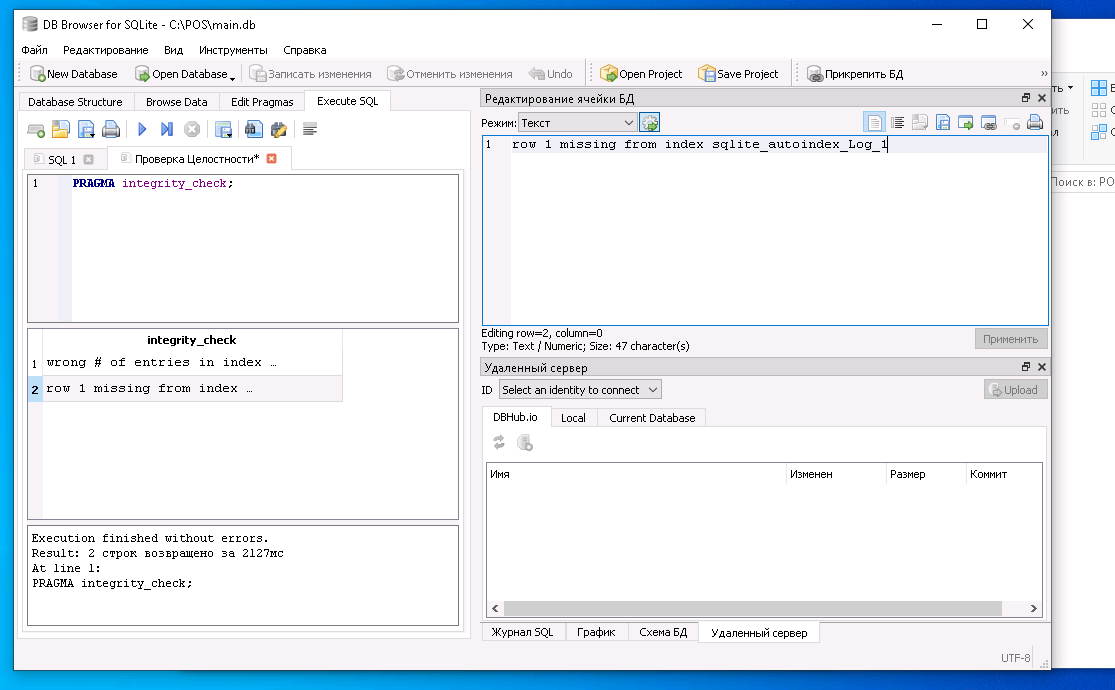This screenshot has width=1115, height=690.
Task: Expand Select an identity to connect dropdown
Action: (580, 390)
